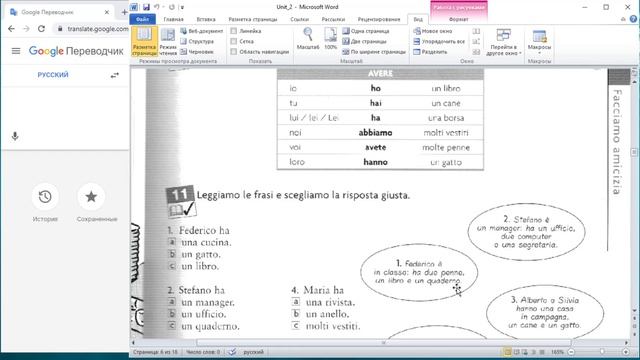Close the Google Переводчик browser tab

click(x=107, y=12)
